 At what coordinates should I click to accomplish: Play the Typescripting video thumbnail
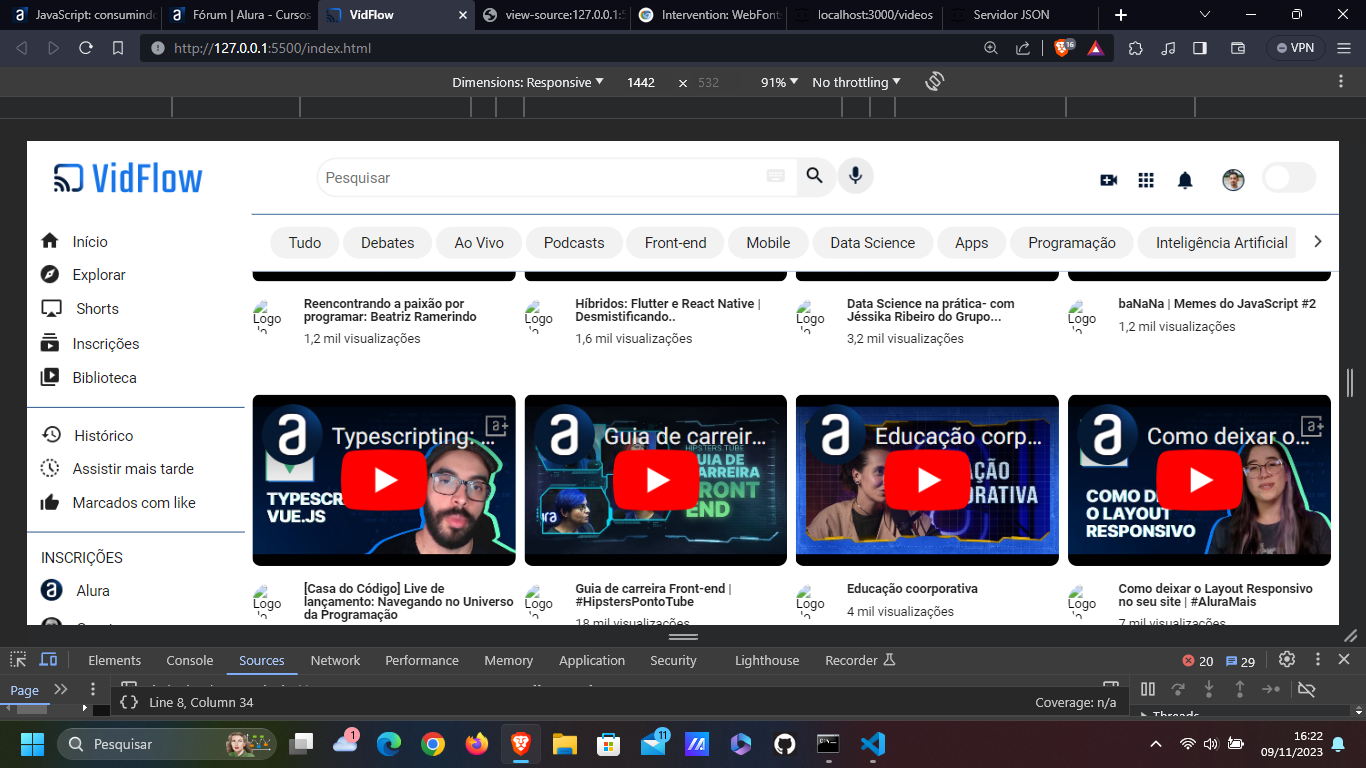[x=384, y=480]
